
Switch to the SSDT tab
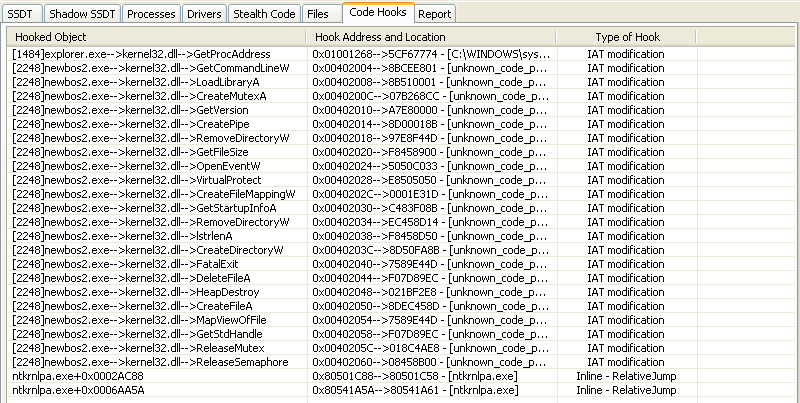click(21, 14)
